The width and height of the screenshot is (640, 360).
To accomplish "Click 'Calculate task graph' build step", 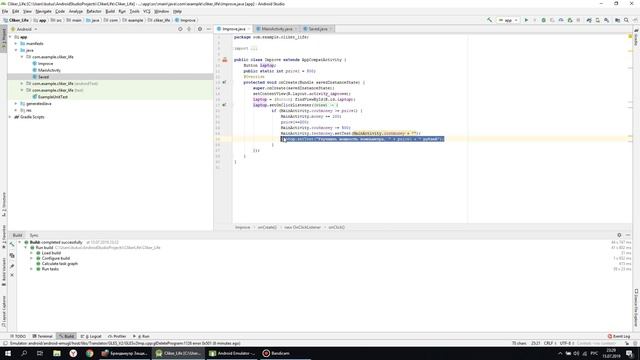I will (60, 264).
